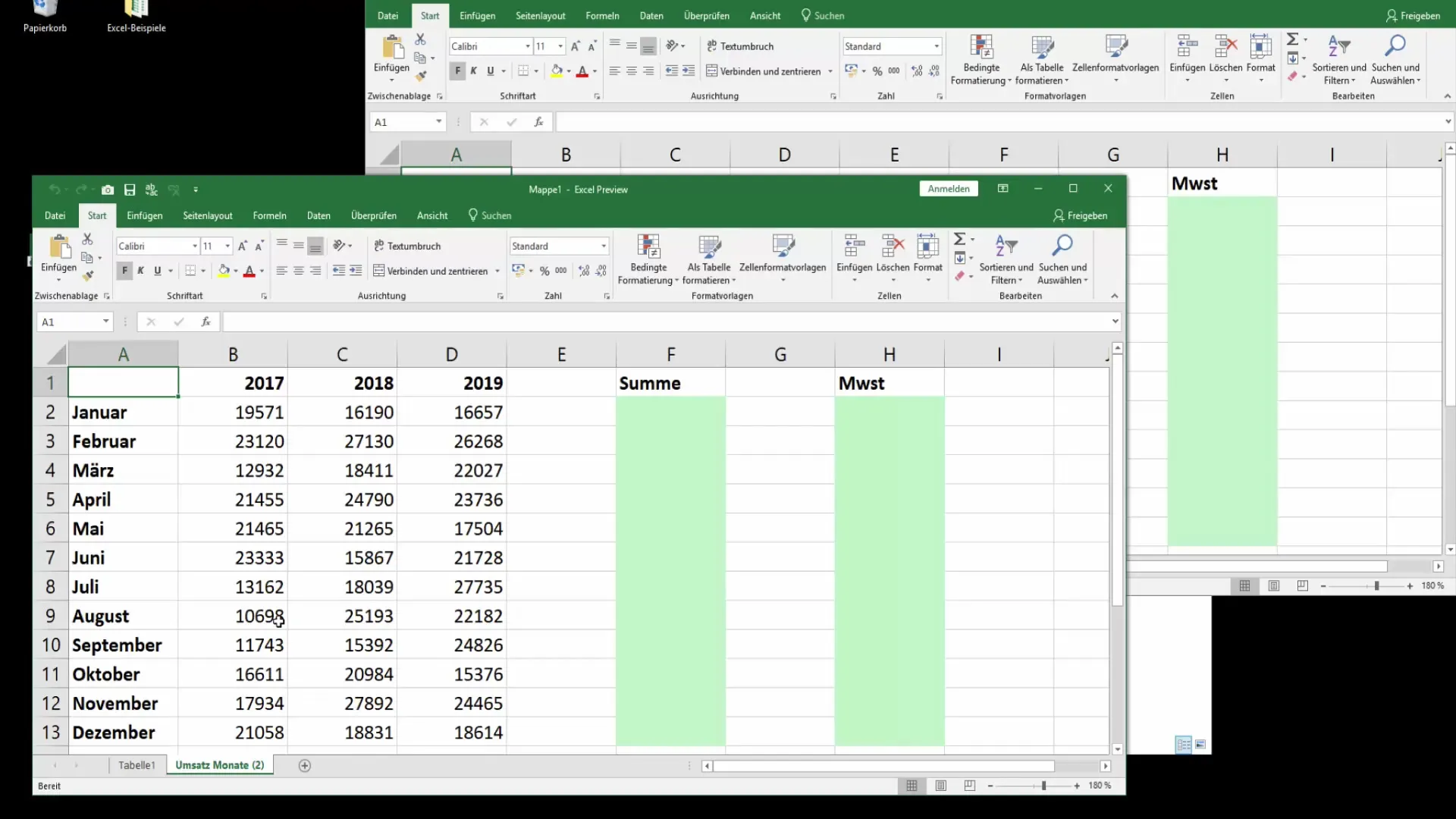This screenshot has height=819, width=1456.
Task: Open font size 11 dropdown in Mappe1
Action: [227, 246]
